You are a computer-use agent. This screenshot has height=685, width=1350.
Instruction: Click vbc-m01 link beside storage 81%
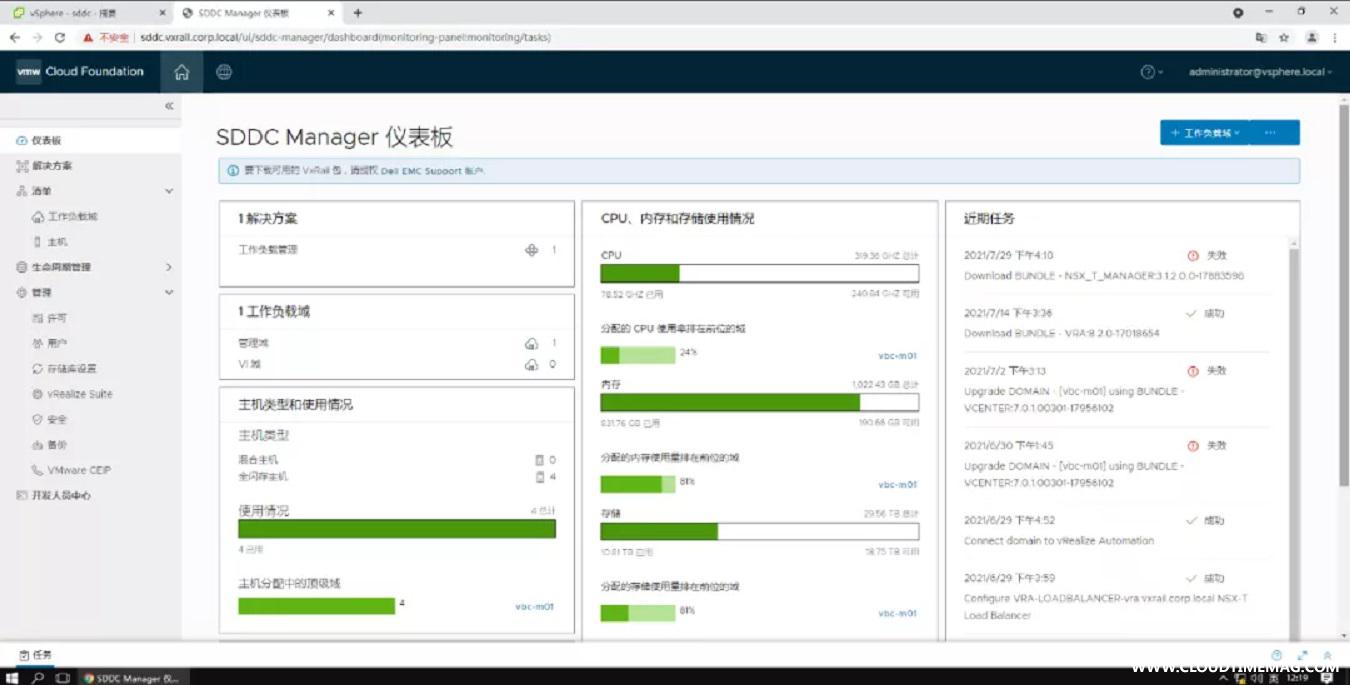point(898,614)
